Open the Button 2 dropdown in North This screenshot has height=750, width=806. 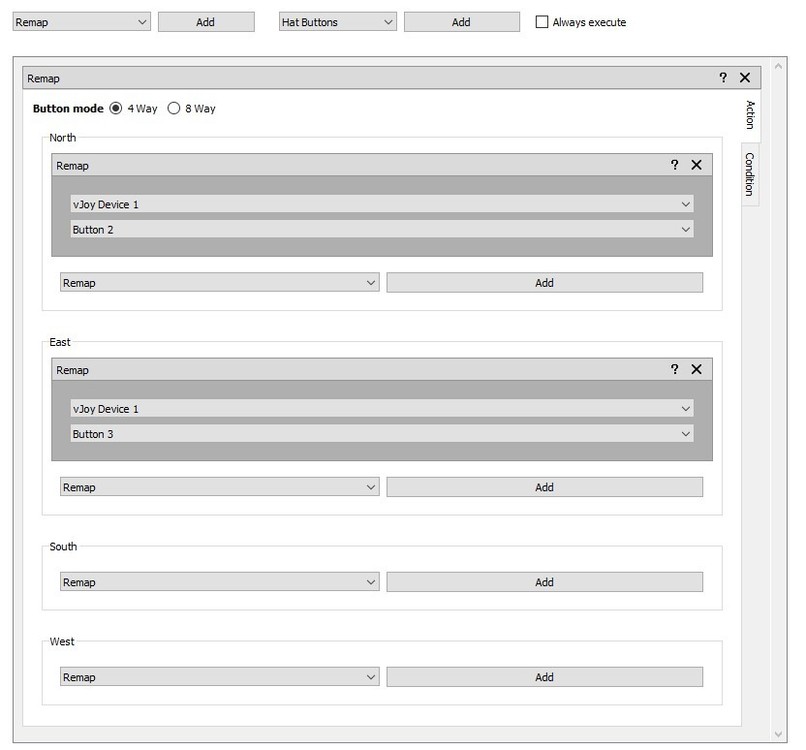click(382, 229)
